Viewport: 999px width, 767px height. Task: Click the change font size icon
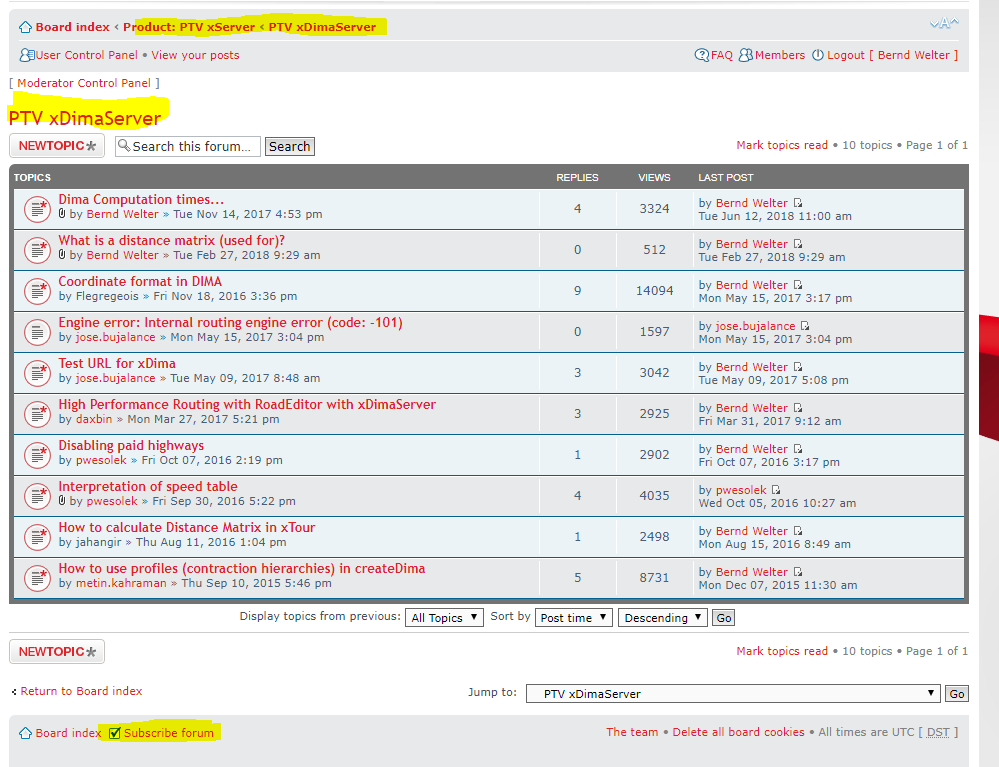[943, 24]
